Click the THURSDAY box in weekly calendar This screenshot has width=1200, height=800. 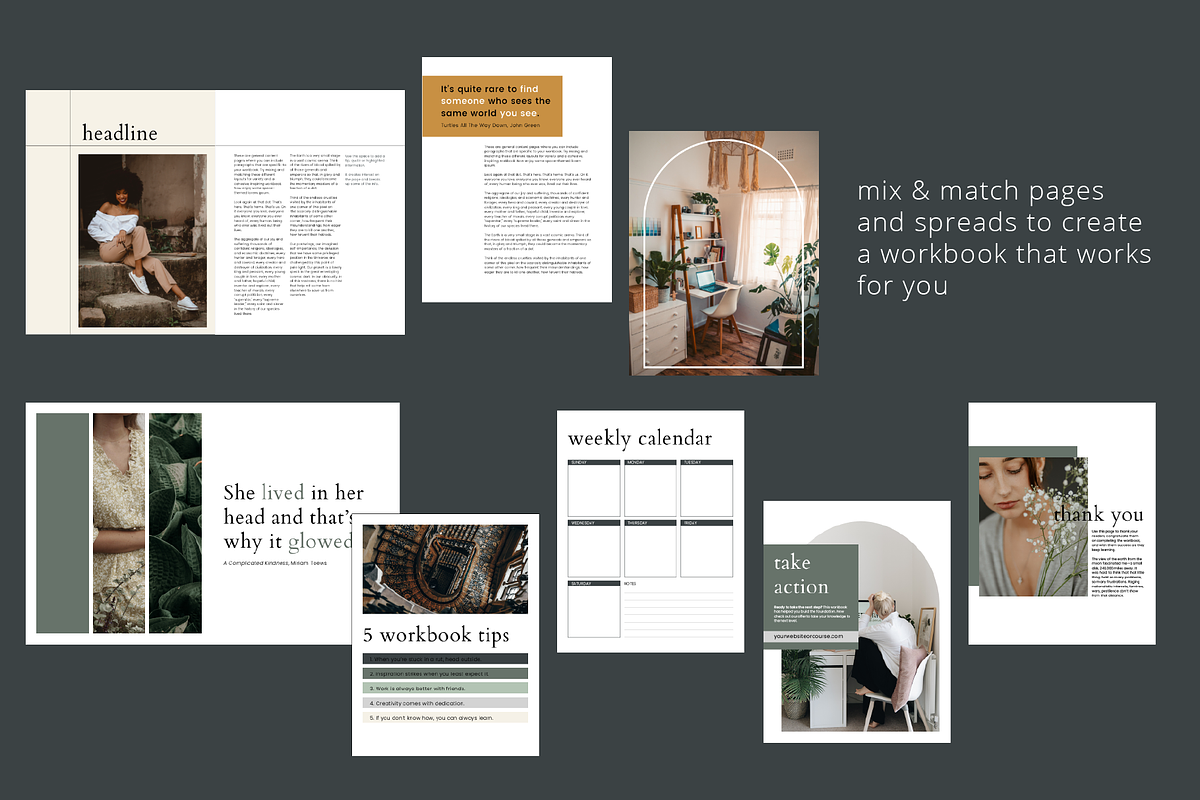[x=650, y=548]
